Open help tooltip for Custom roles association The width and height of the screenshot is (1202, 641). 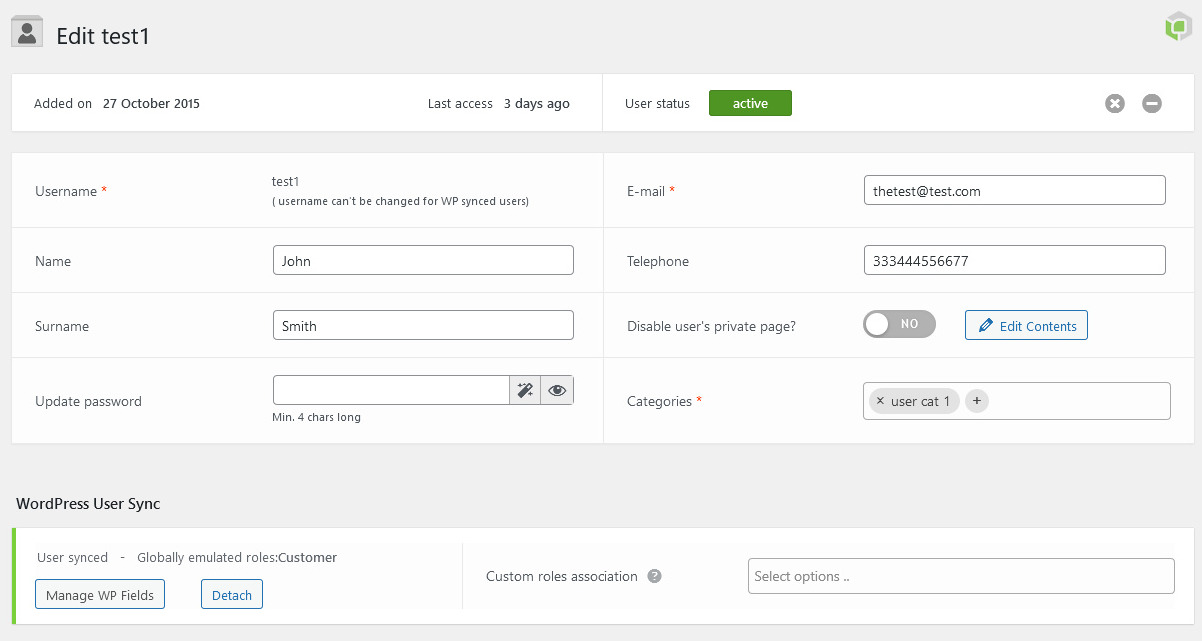(x=655, y=576)
